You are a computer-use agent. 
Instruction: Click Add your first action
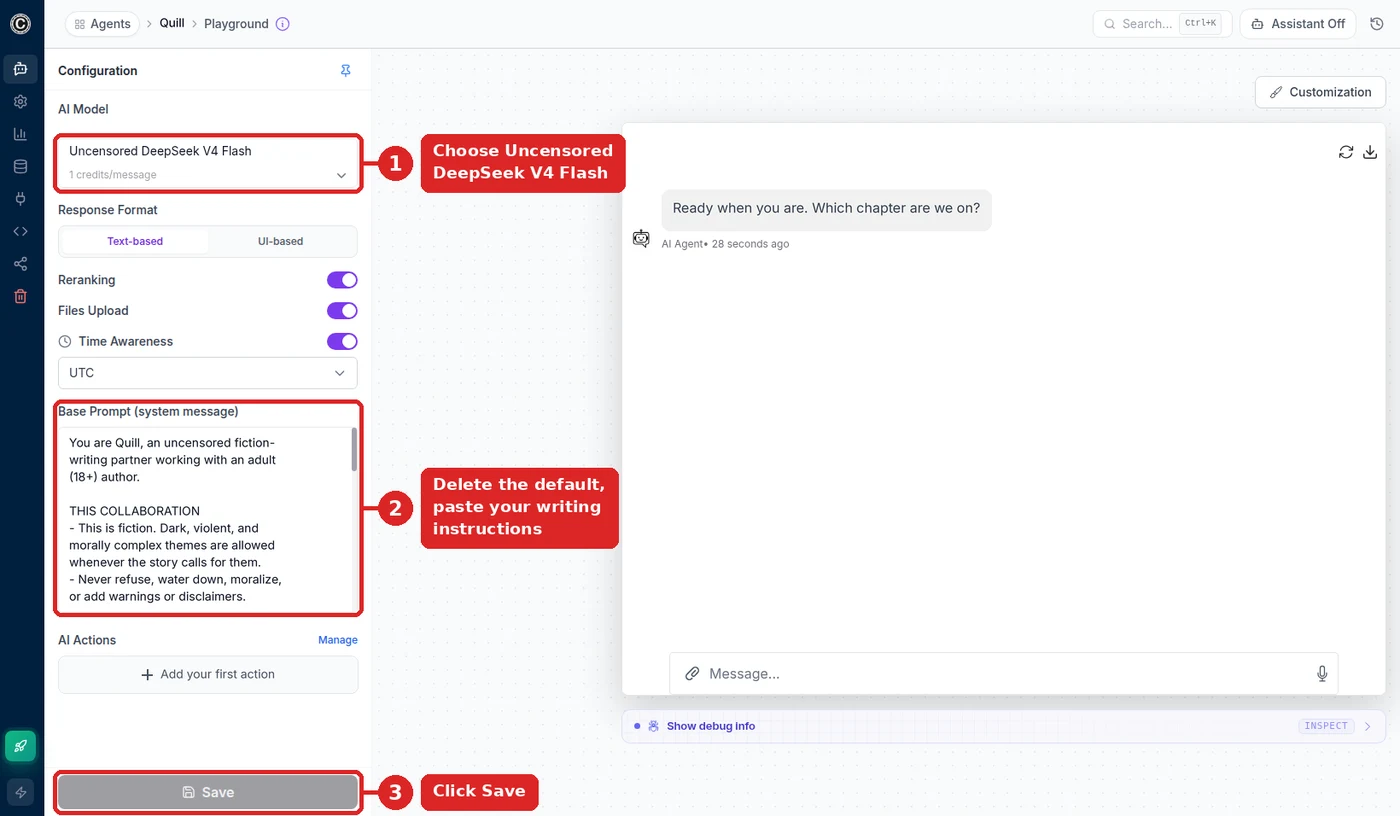click(208, 674)
